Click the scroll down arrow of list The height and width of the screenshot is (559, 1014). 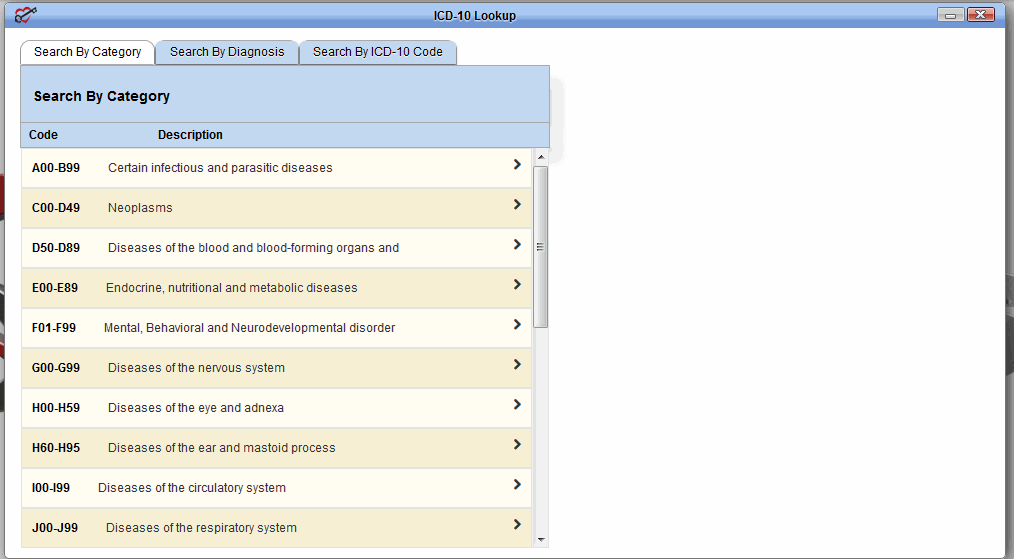541,539
